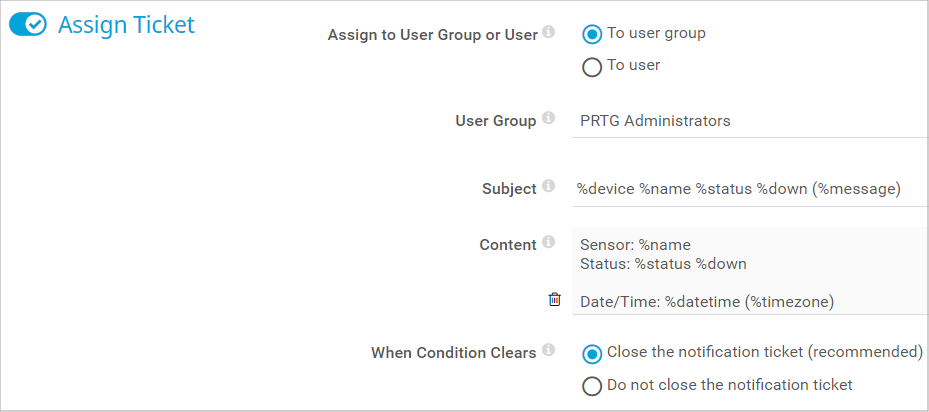Select Do not close the notification ticket

tap(592, 386)
